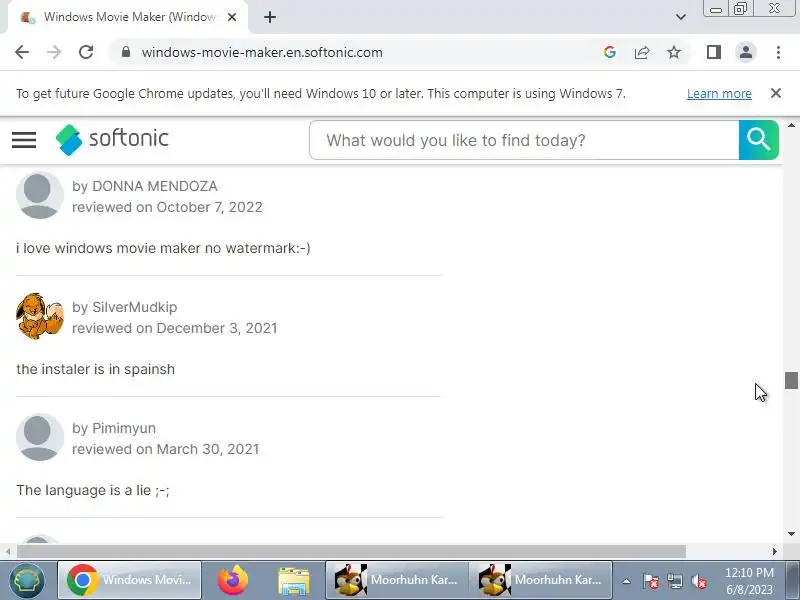
Task: Go to Softonic homepage logo
Action: click(112, 139)
